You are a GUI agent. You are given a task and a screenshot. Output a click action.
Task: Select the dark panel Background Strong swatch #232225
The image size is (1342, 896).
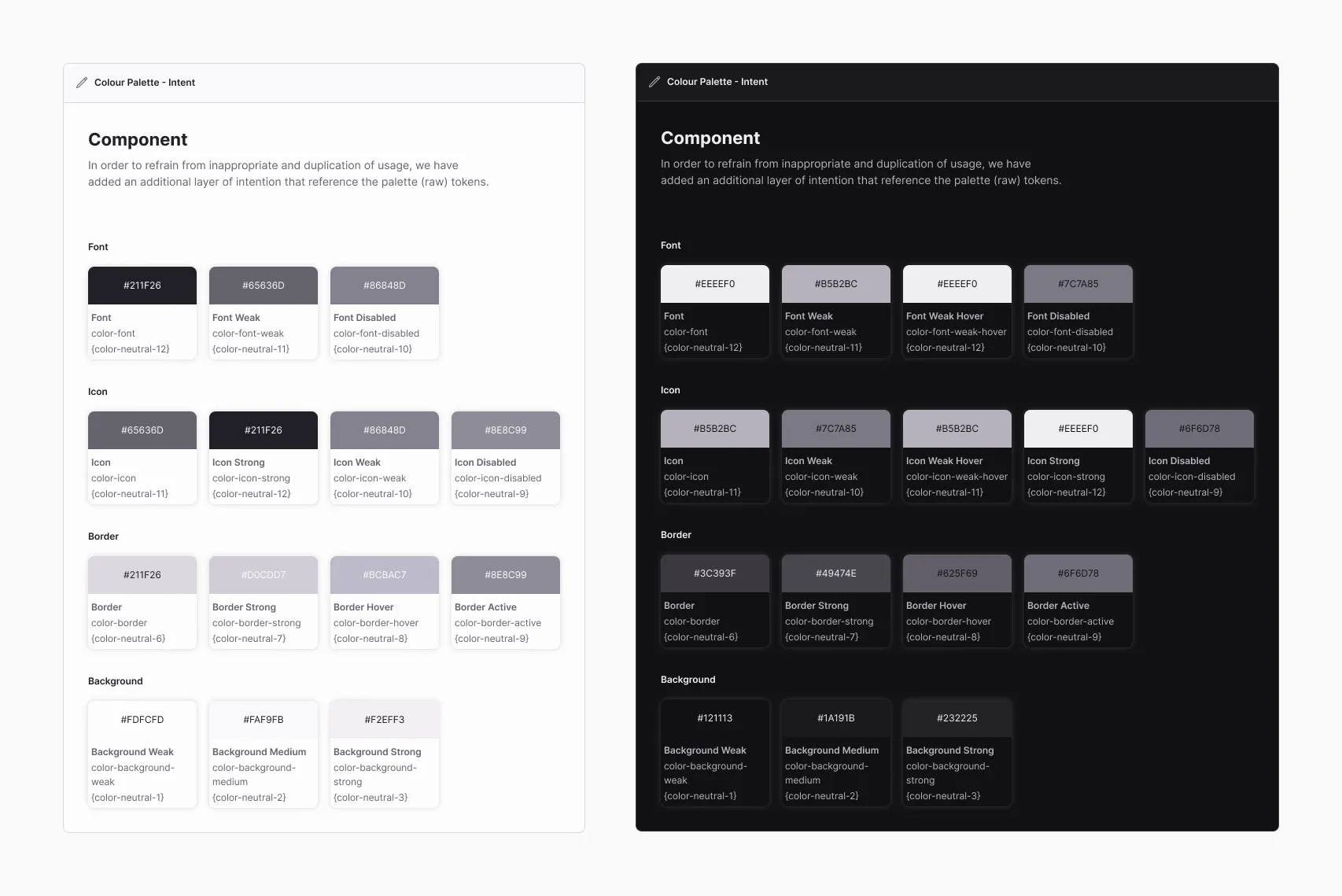click(x=957, y=718)
